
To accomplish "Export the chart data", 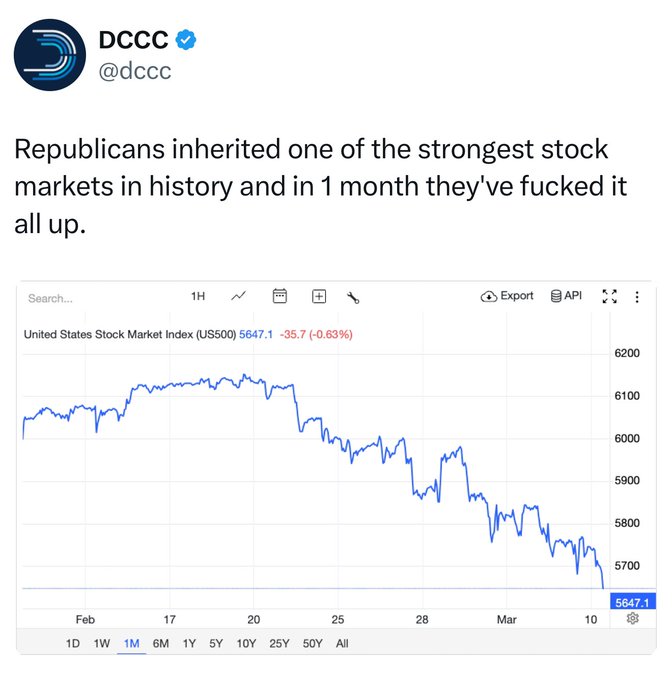I will click(508, 296).
